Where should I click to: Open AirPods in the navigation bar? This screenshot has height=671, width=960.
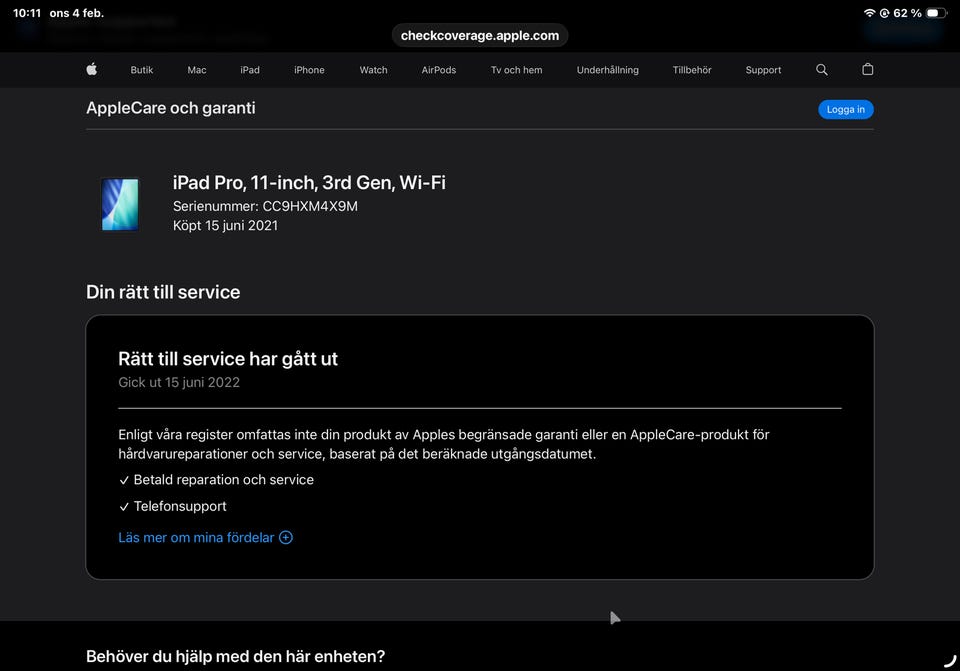[x=439, y=70]
